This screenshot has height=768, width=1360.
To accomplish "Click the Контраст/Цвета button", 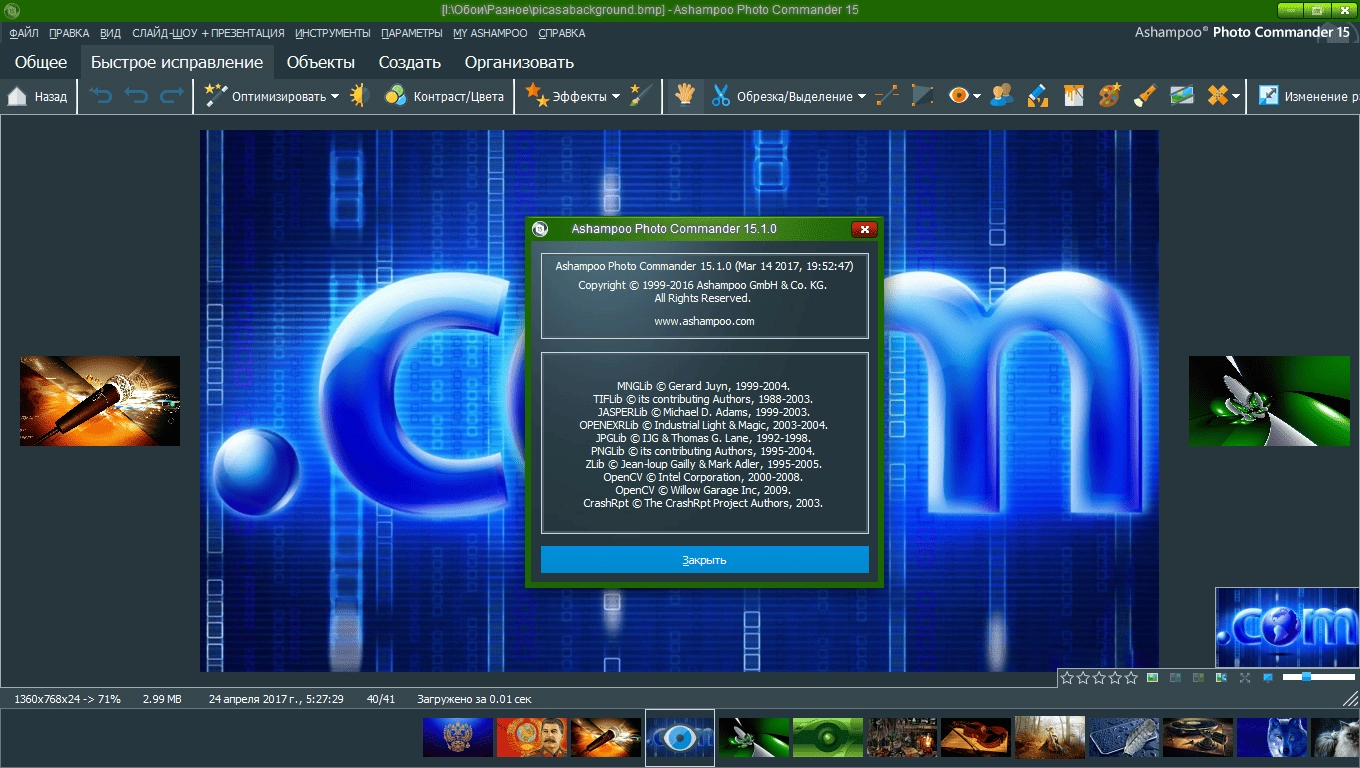I will [x=444, y=97].
